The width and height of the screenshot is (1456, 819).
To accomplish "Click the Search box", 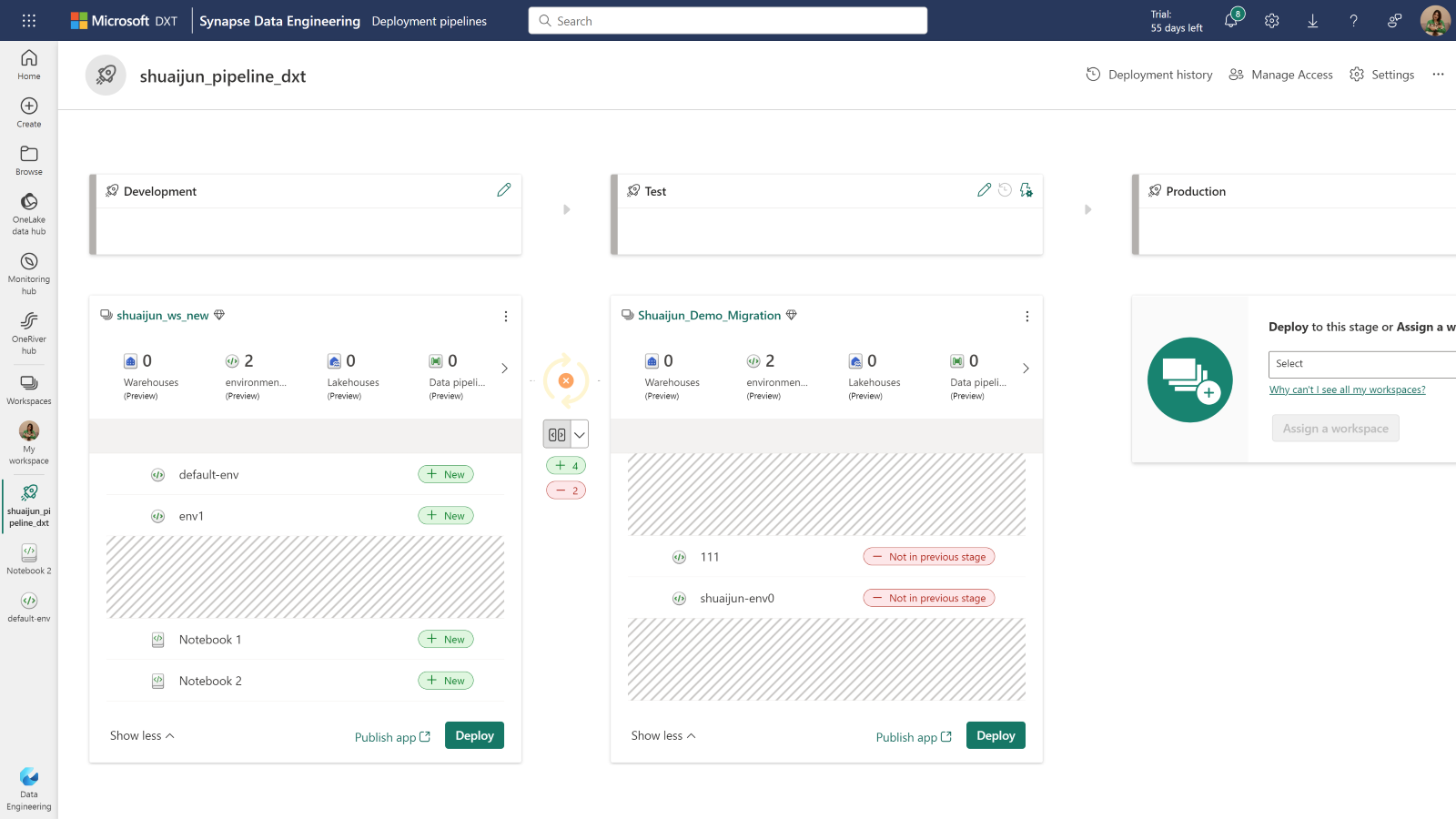I will point(728,21).
